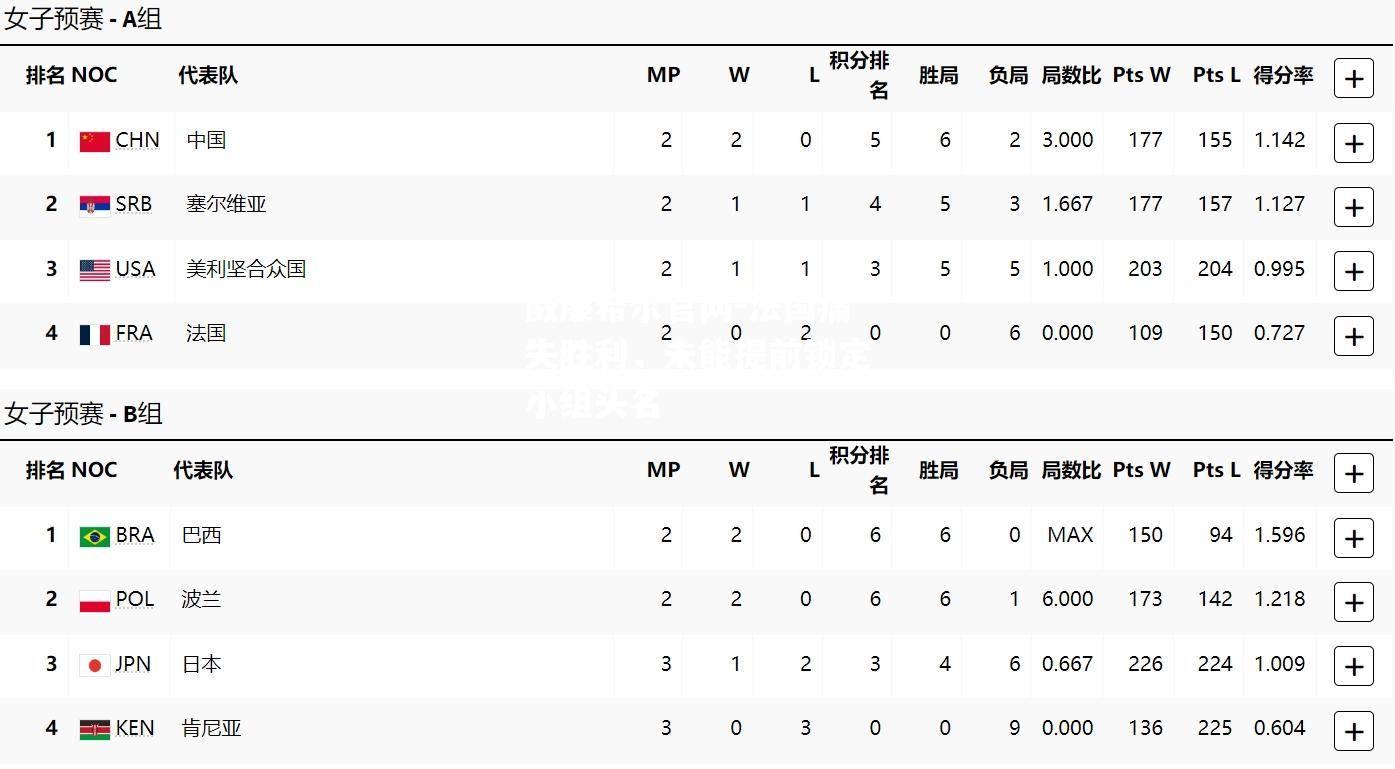
Task: Expand the Japan row plus button
Action: point(1353,666)
